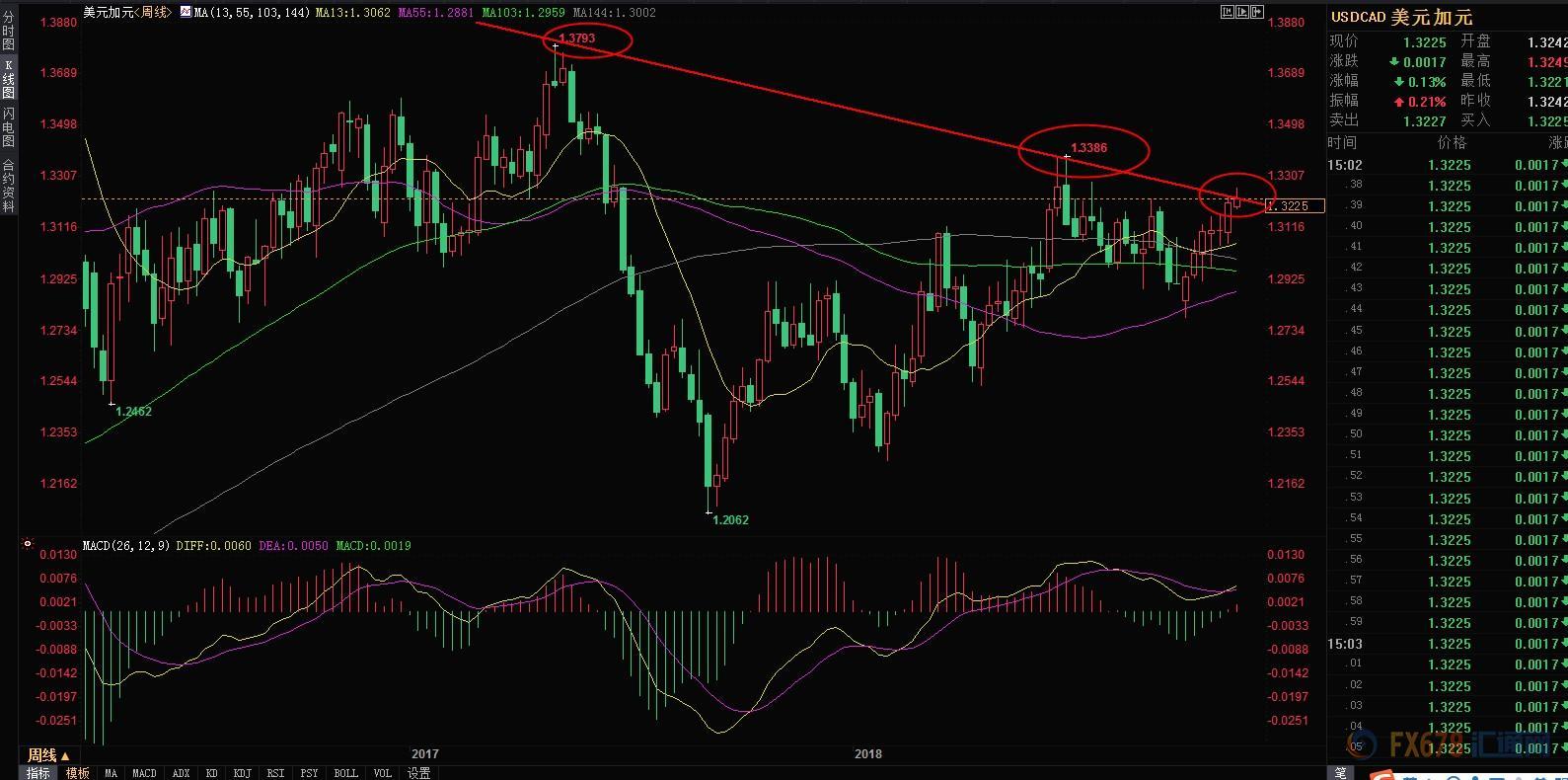Click the 1.3880 right axis top label

(x=1286, y=22)
